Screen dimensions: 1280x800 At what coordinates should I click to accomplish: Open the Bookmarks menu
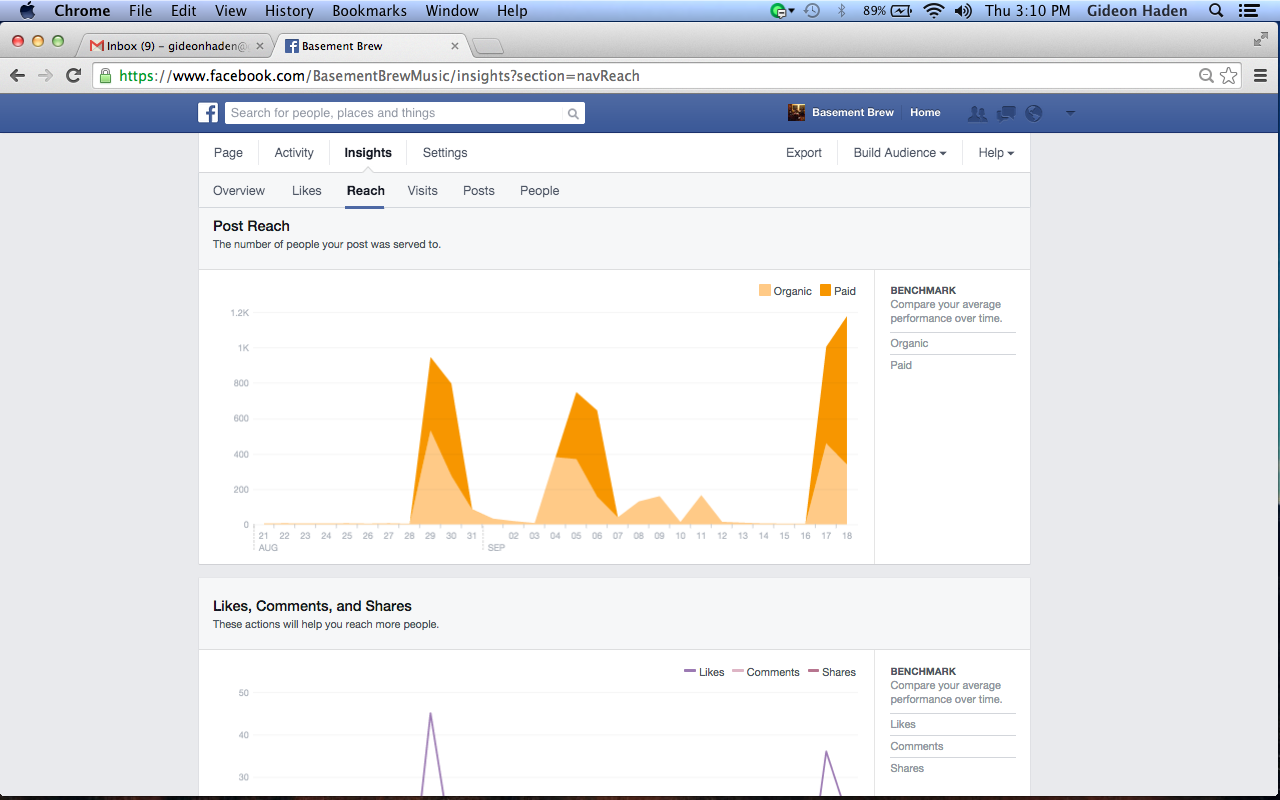pyautogui.click(x=369, y=11)
